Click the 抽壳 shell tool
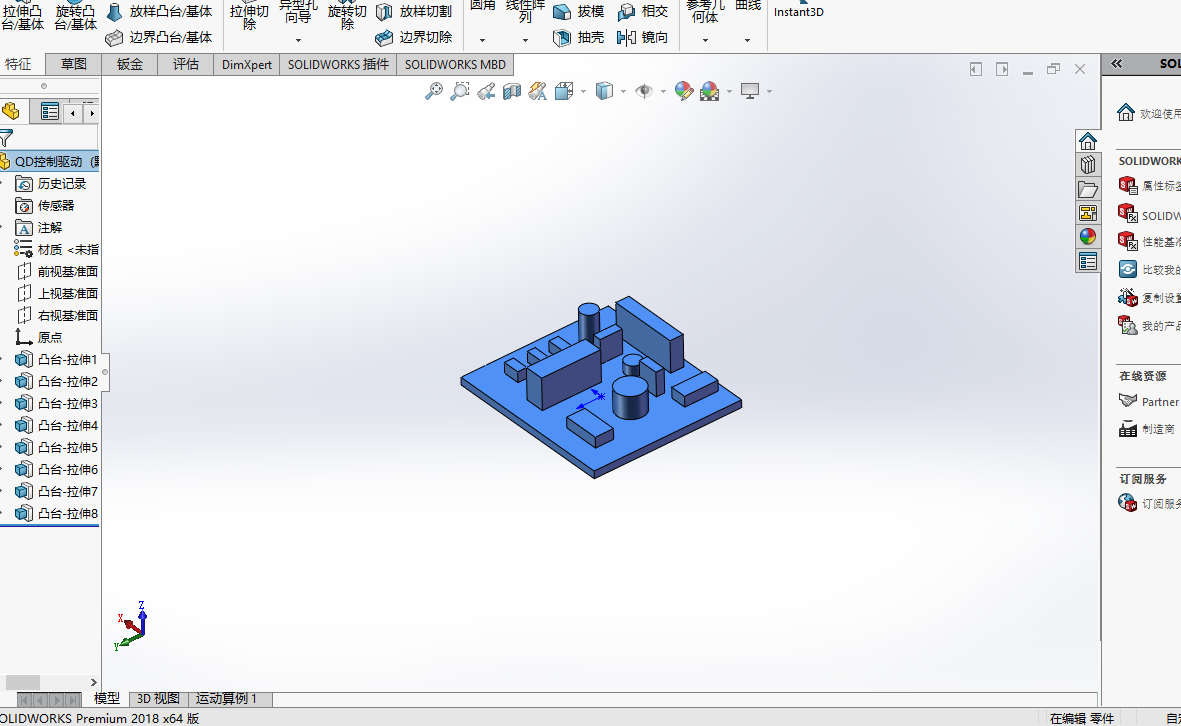1181x726 pixels. 578,38
